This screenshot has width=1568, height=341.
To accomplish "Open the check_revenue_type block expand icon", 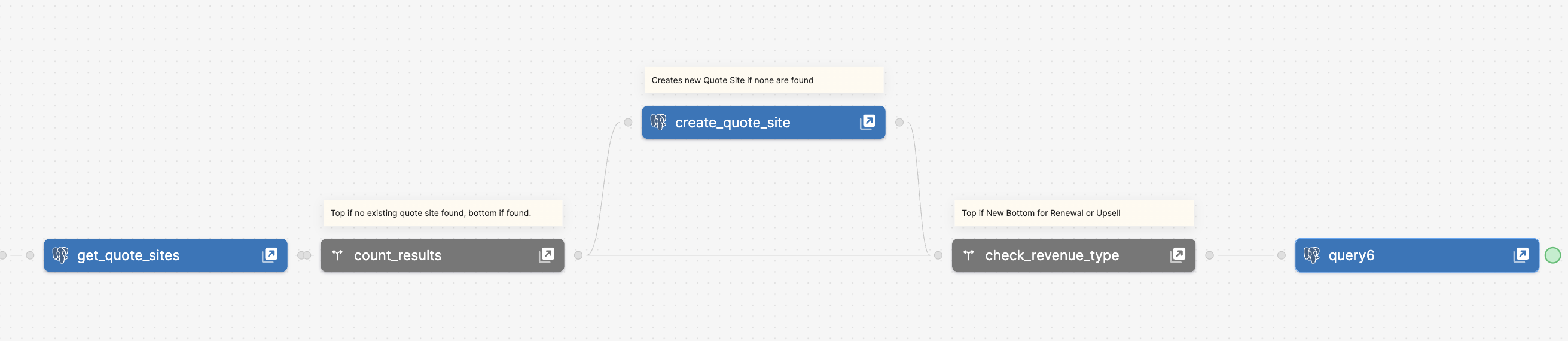I will (x=1177, y=255).
